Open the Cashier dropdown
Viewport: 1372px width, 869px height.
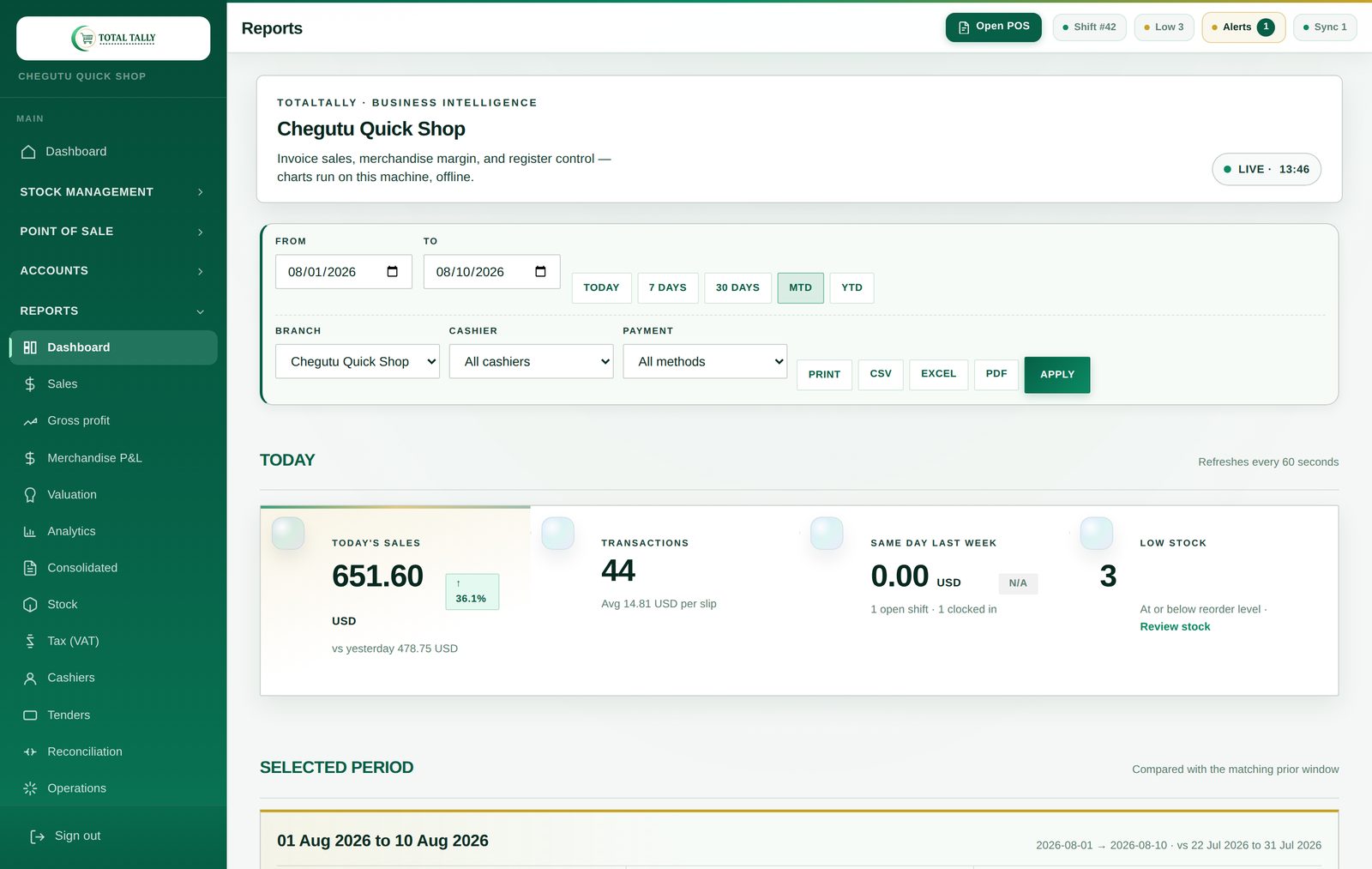pos(532,362)
